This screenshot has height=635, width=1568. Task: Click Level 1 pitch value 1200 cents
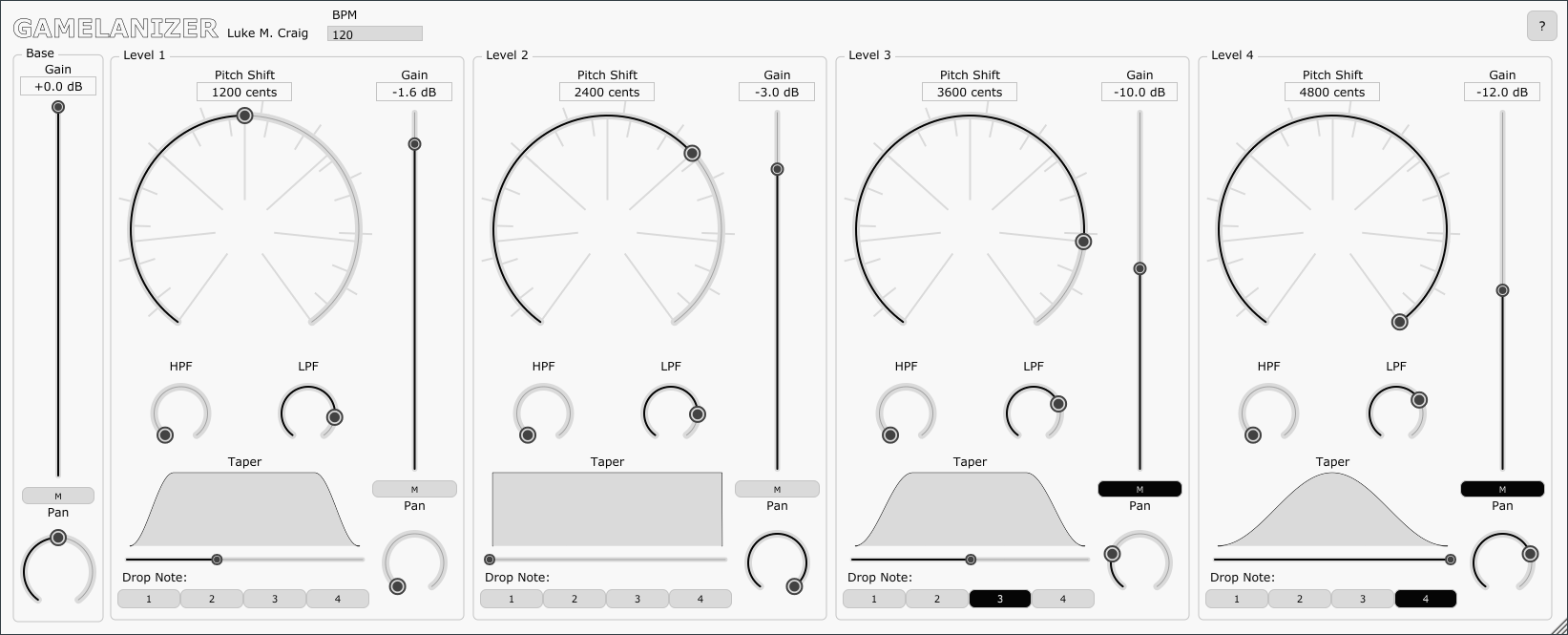click(x=244, y=92)
